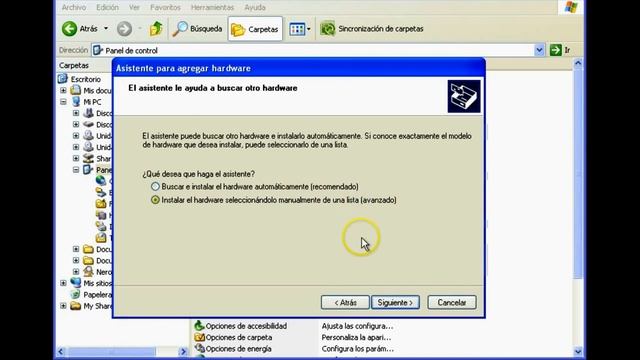
Task: Toggle the Carpetas folders pane button
Action: (x=255, y=29)
